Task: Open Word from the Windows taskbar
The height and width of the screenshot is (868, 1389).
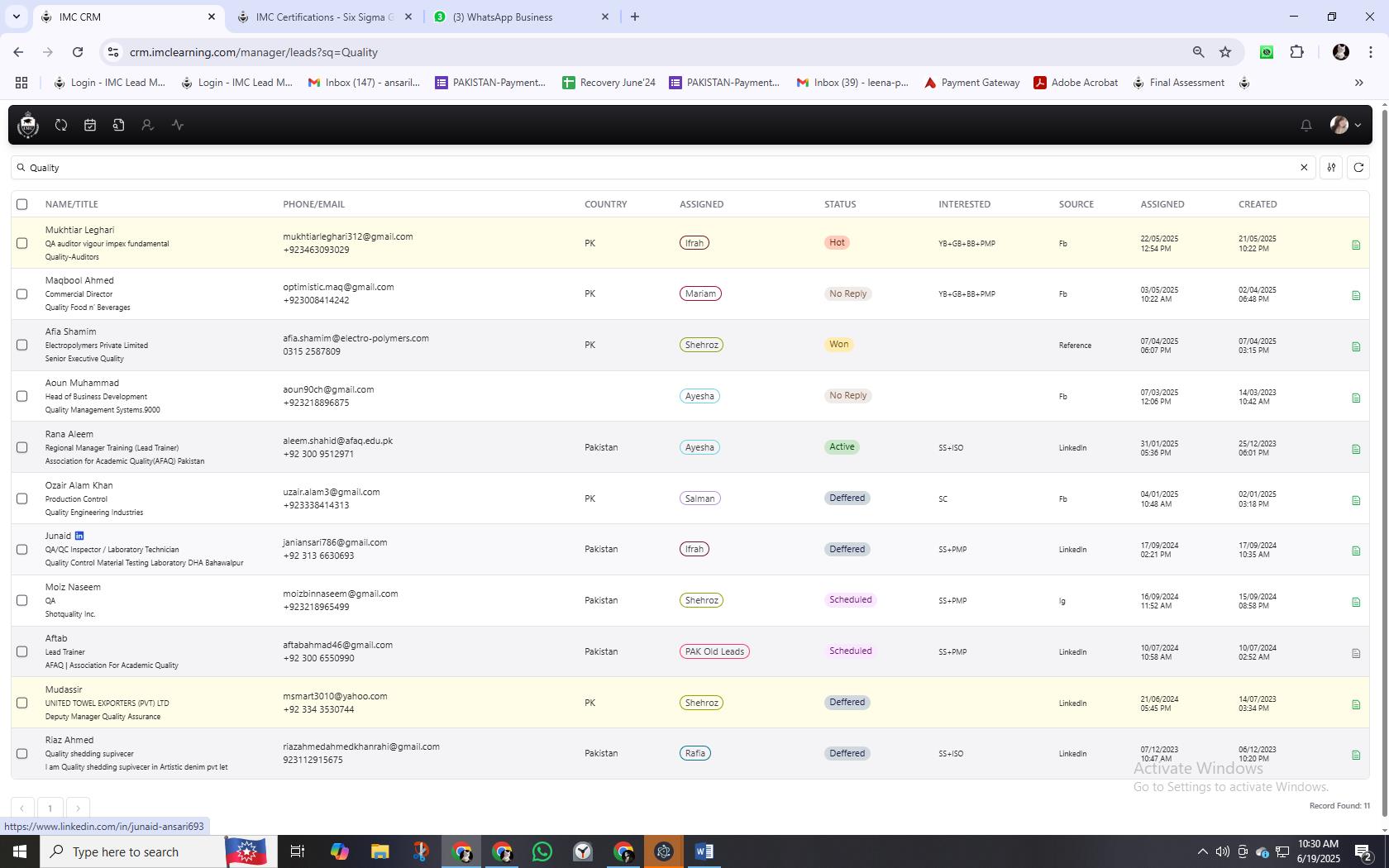Action: click(704, 851)
